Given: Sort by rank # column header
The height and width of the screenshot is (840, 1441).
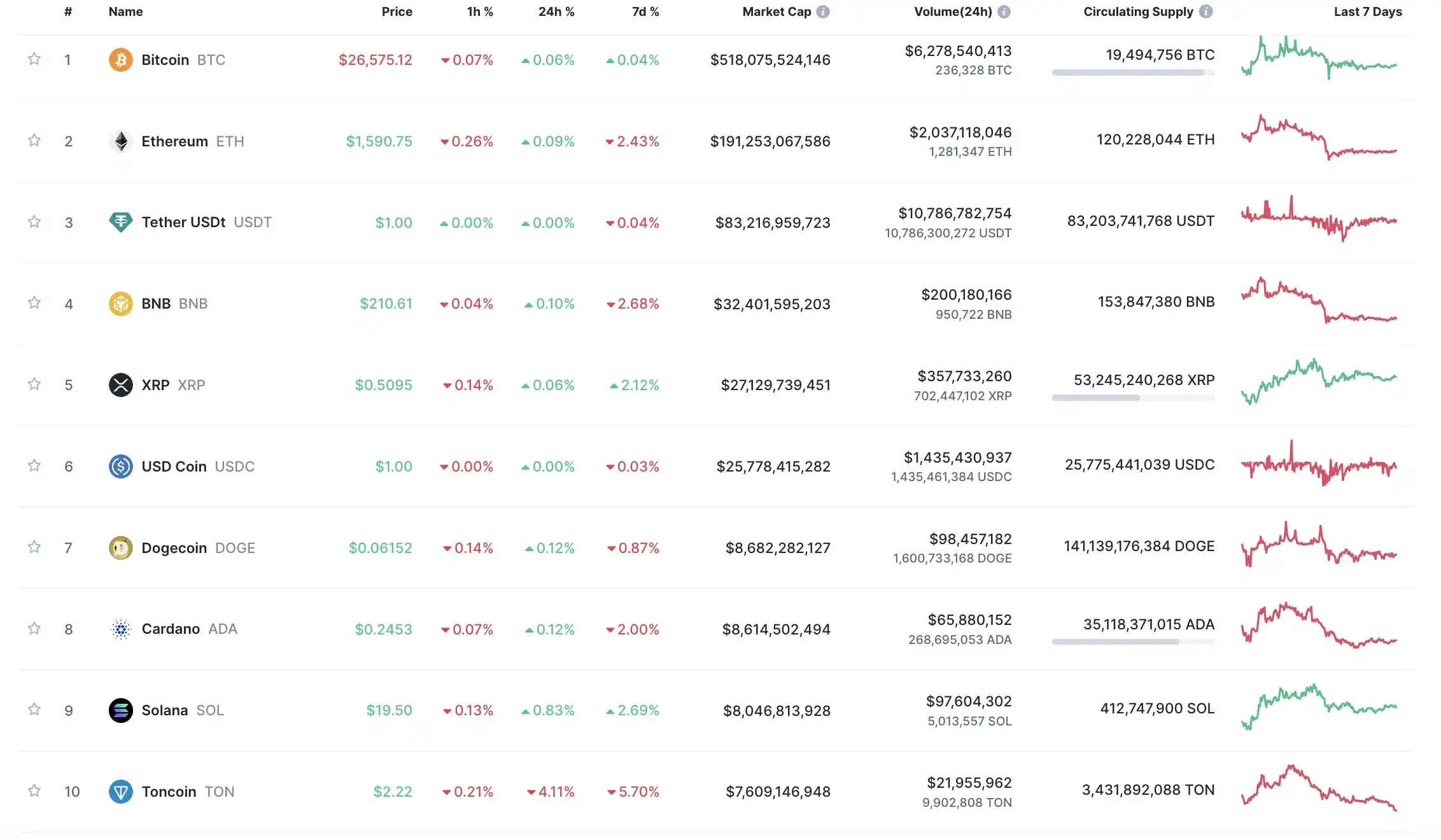Looking at the screenshot, I should coord(68,11).
